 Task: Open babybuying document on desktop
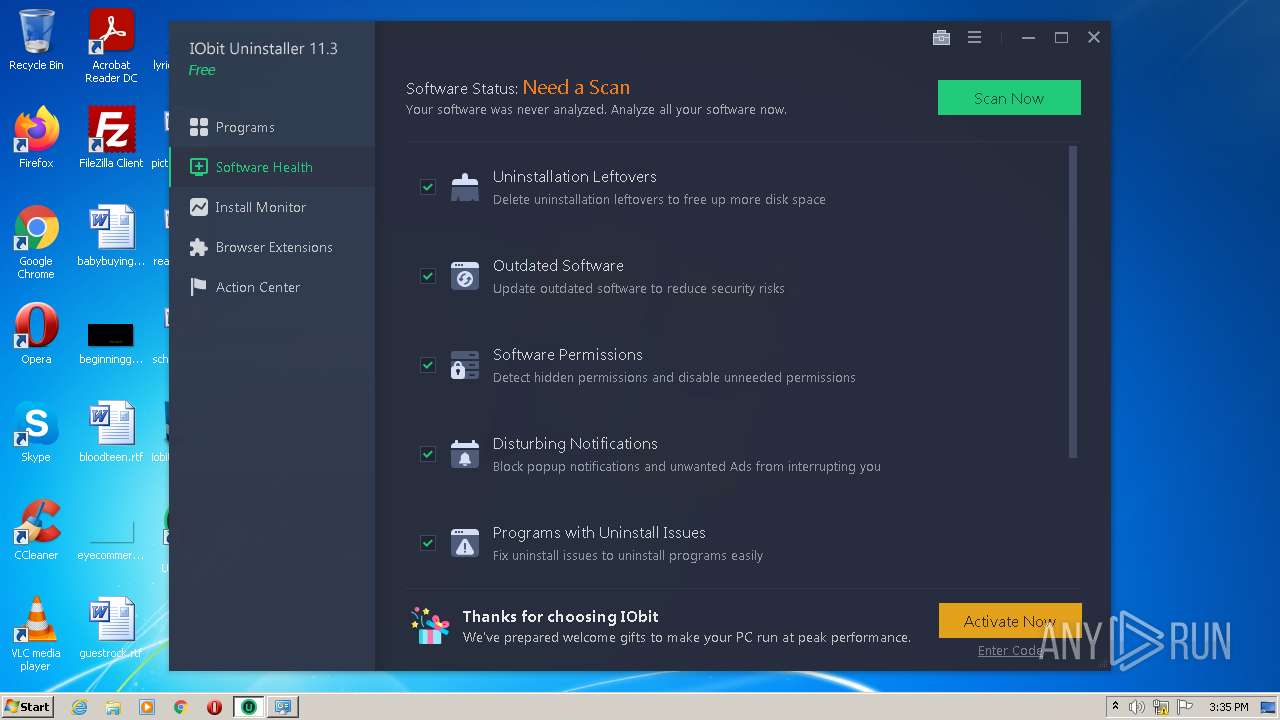[x=111, y=236]
